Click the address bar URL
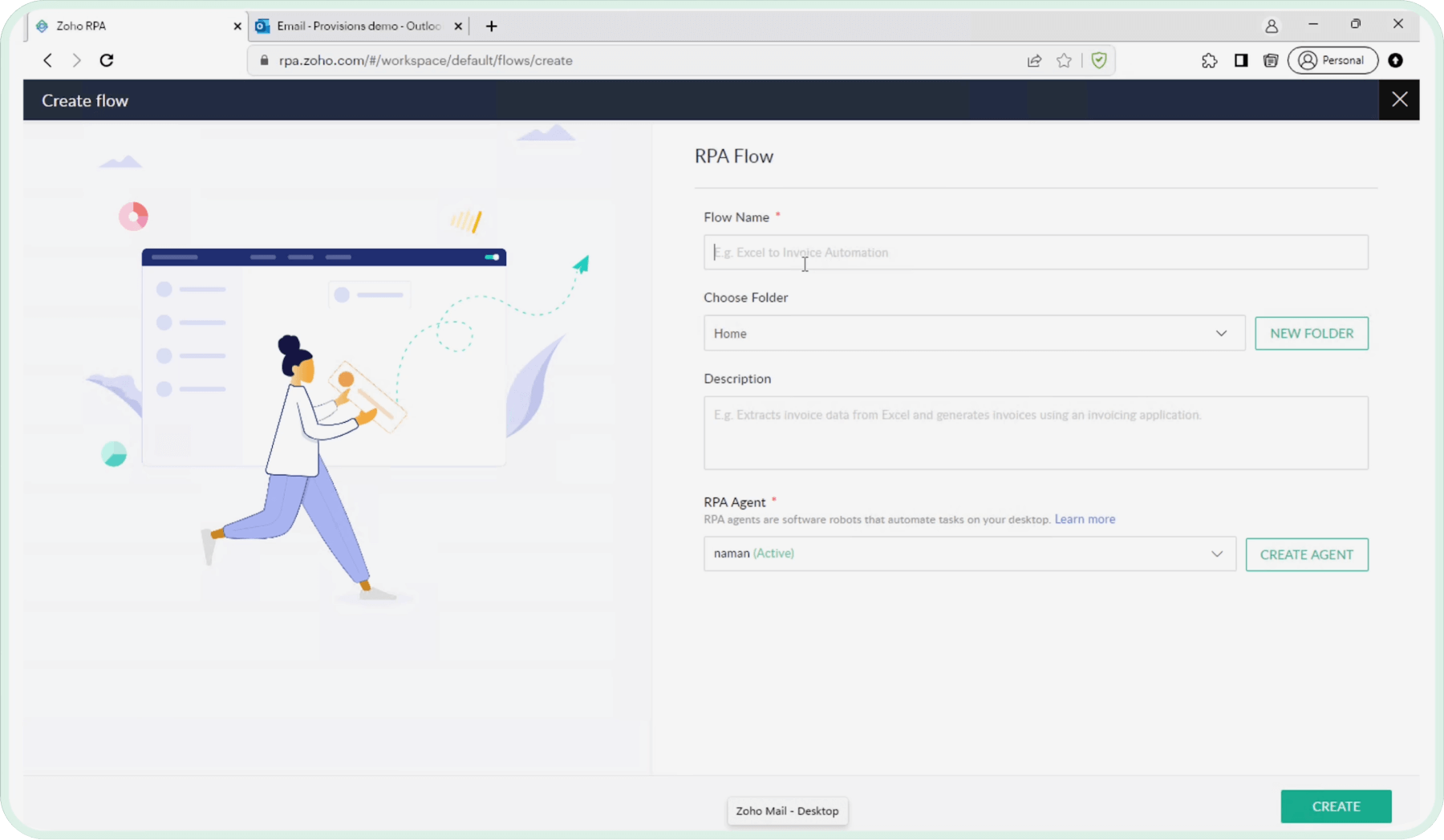1444x840 pixels. [426, 60]
